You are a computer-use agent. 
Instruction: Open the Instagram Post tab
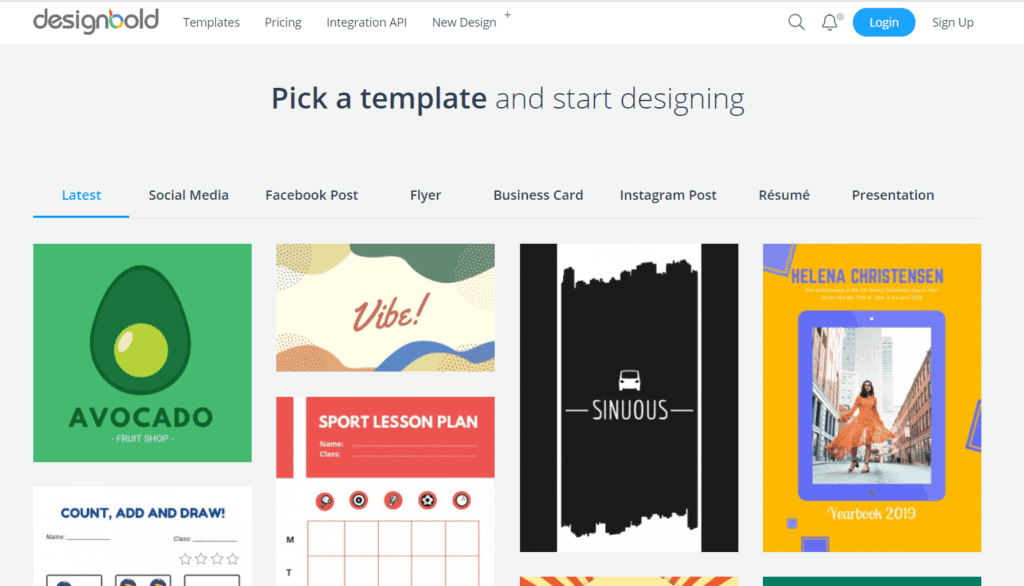click(x=668, y=195)
